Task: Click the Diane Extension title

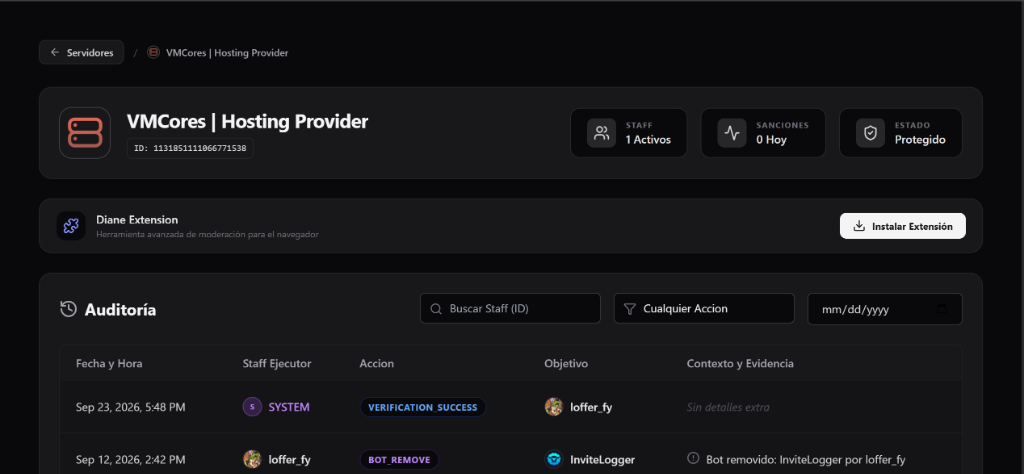Action: pyautogui.click(x=137, y=220)
